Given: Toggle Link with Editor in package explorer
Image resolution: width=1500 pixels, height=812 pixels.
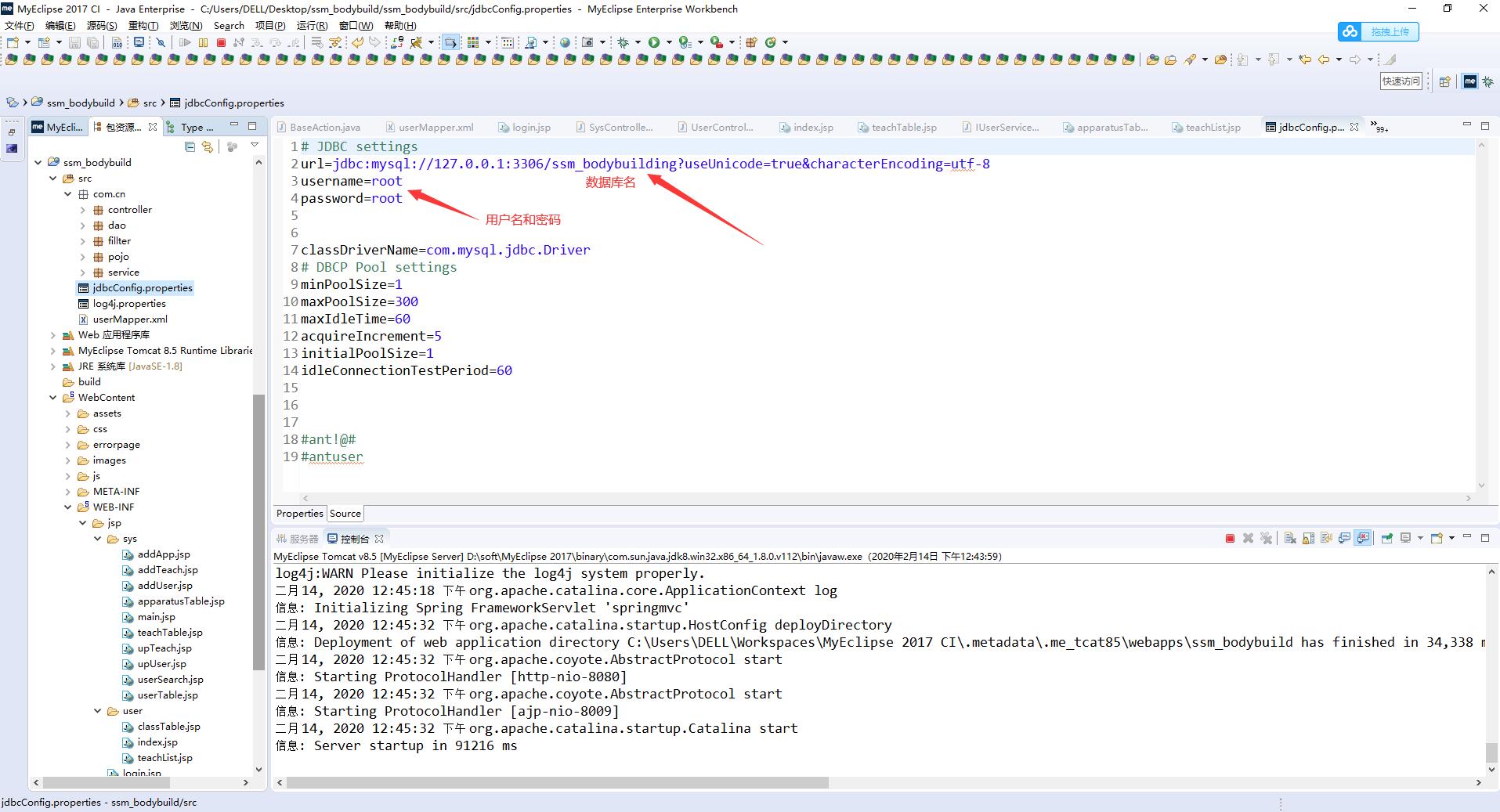Looking at the screenshot, I should [208, 146].
